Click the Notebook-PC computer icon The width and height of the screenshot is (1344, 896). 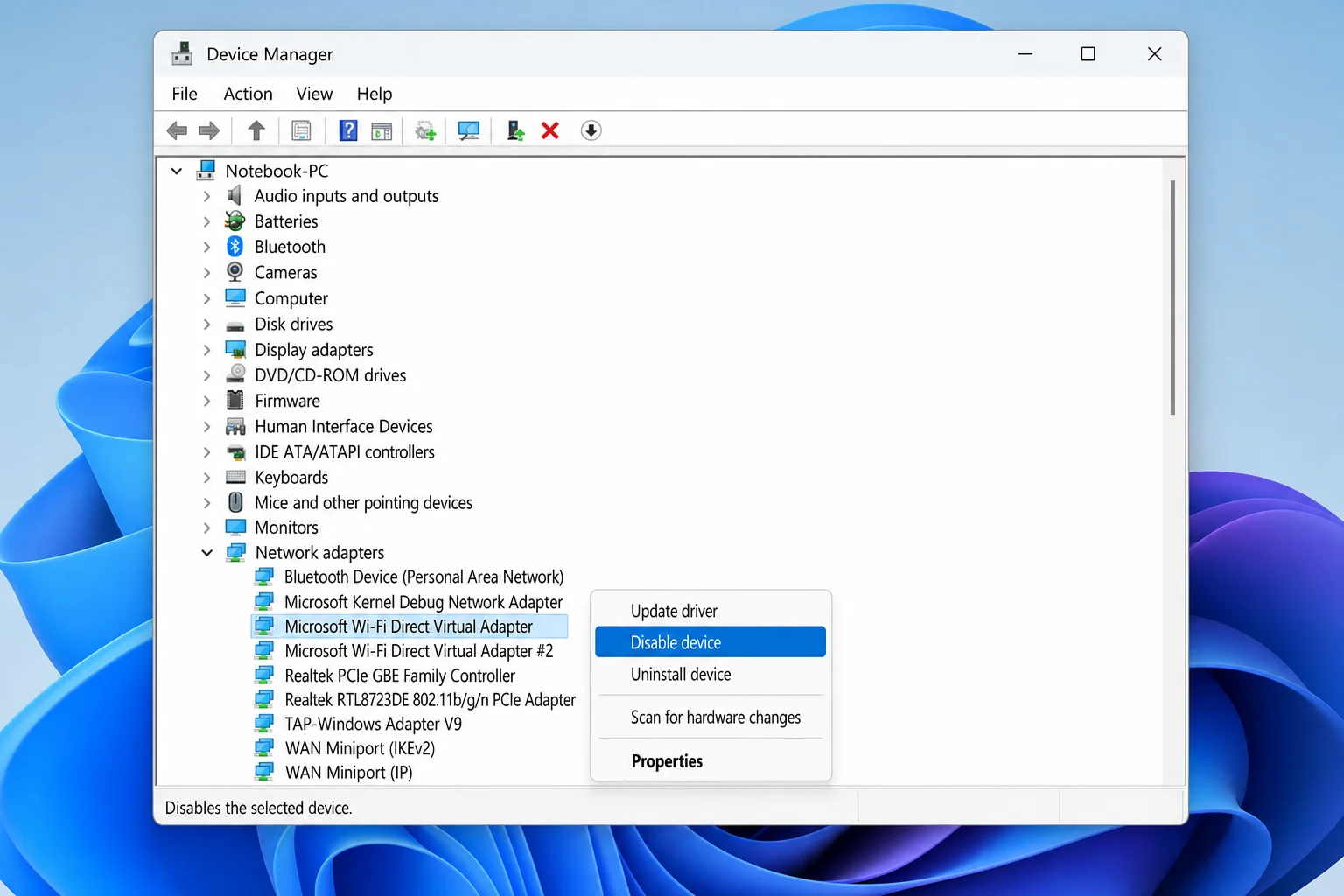coord(206,171)
